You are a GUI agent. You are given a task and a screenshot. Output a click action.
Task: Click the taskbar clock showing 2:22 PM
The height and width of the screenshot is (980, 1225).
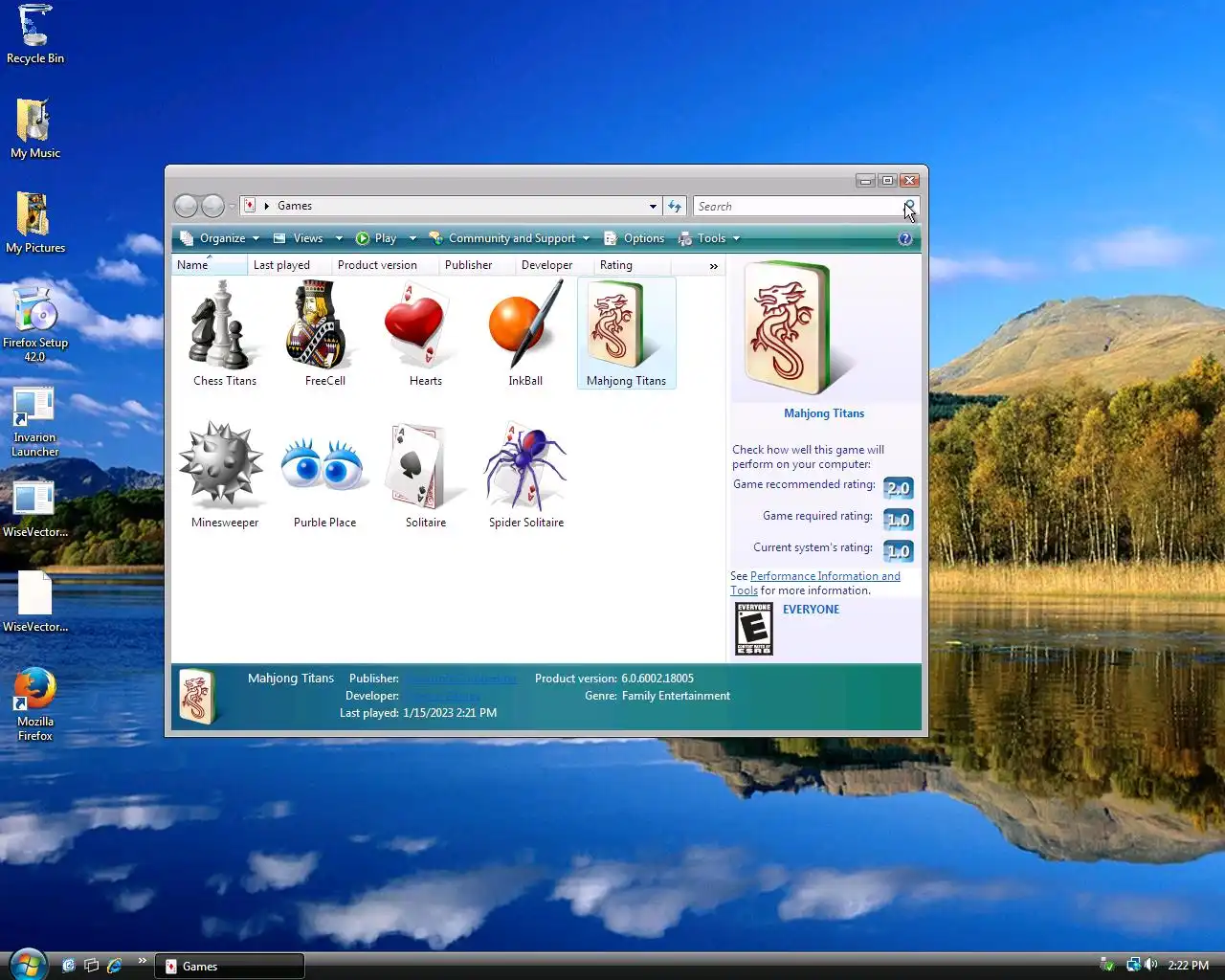(1188, 966)
